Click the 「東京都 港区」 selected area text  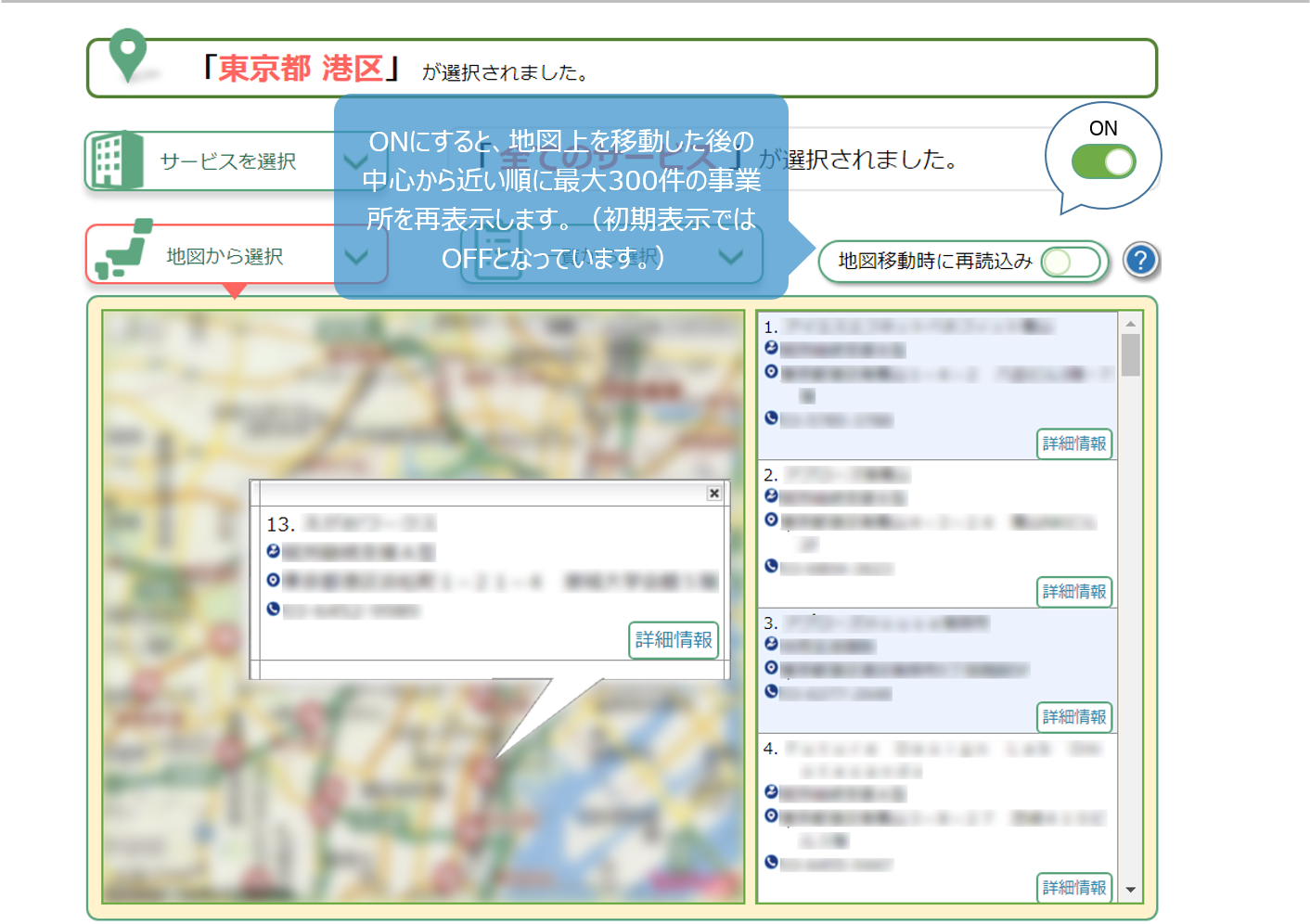click(301, 69)
